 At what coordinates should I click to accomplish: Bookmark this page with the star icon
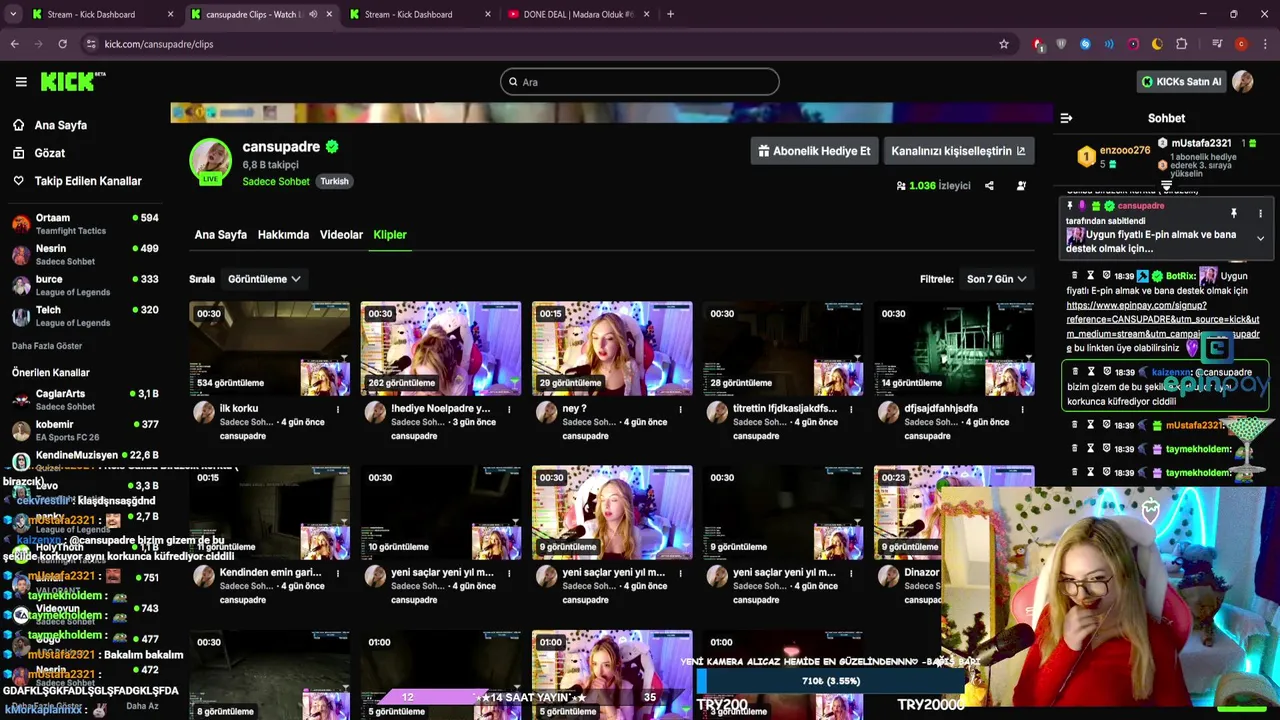(1004, 44)
